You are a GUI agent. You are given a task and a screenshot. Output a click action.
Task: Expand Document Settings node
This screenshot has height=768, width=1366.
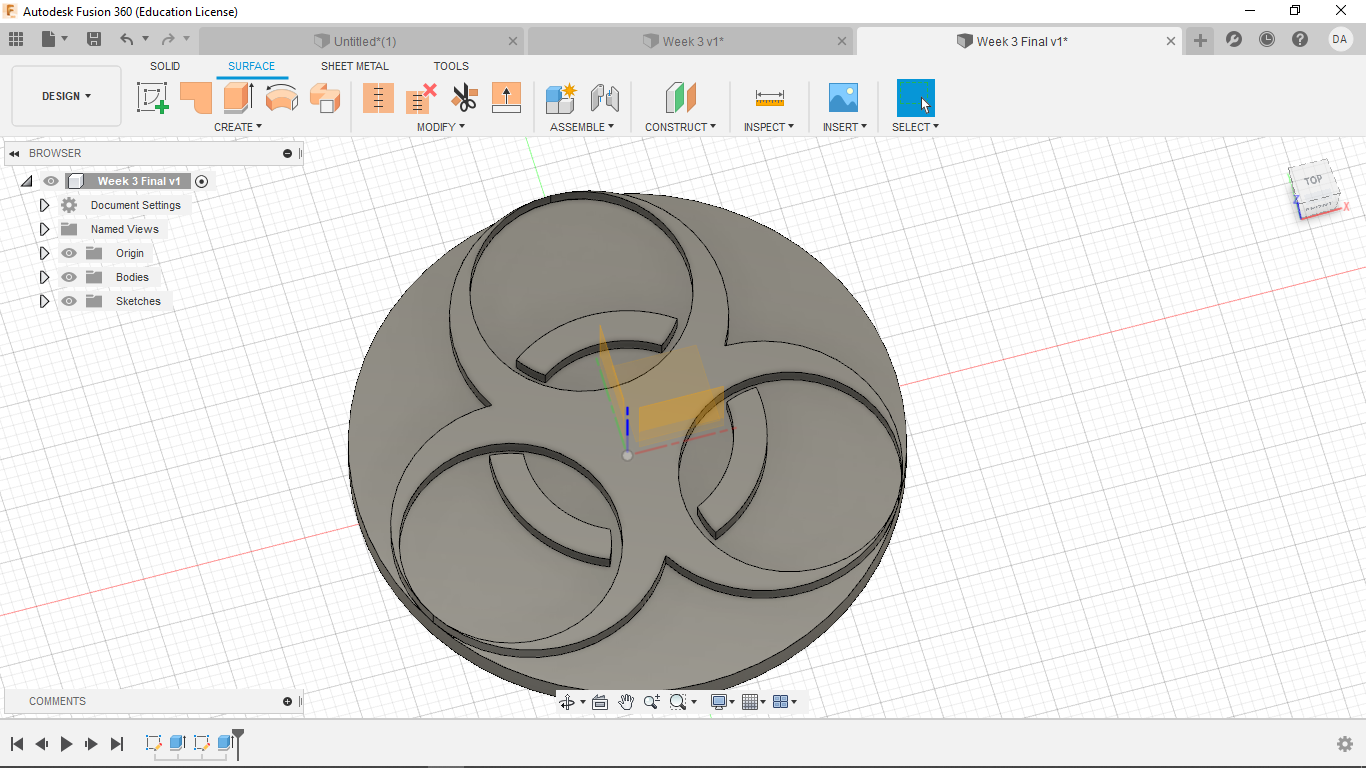[44, 205]
